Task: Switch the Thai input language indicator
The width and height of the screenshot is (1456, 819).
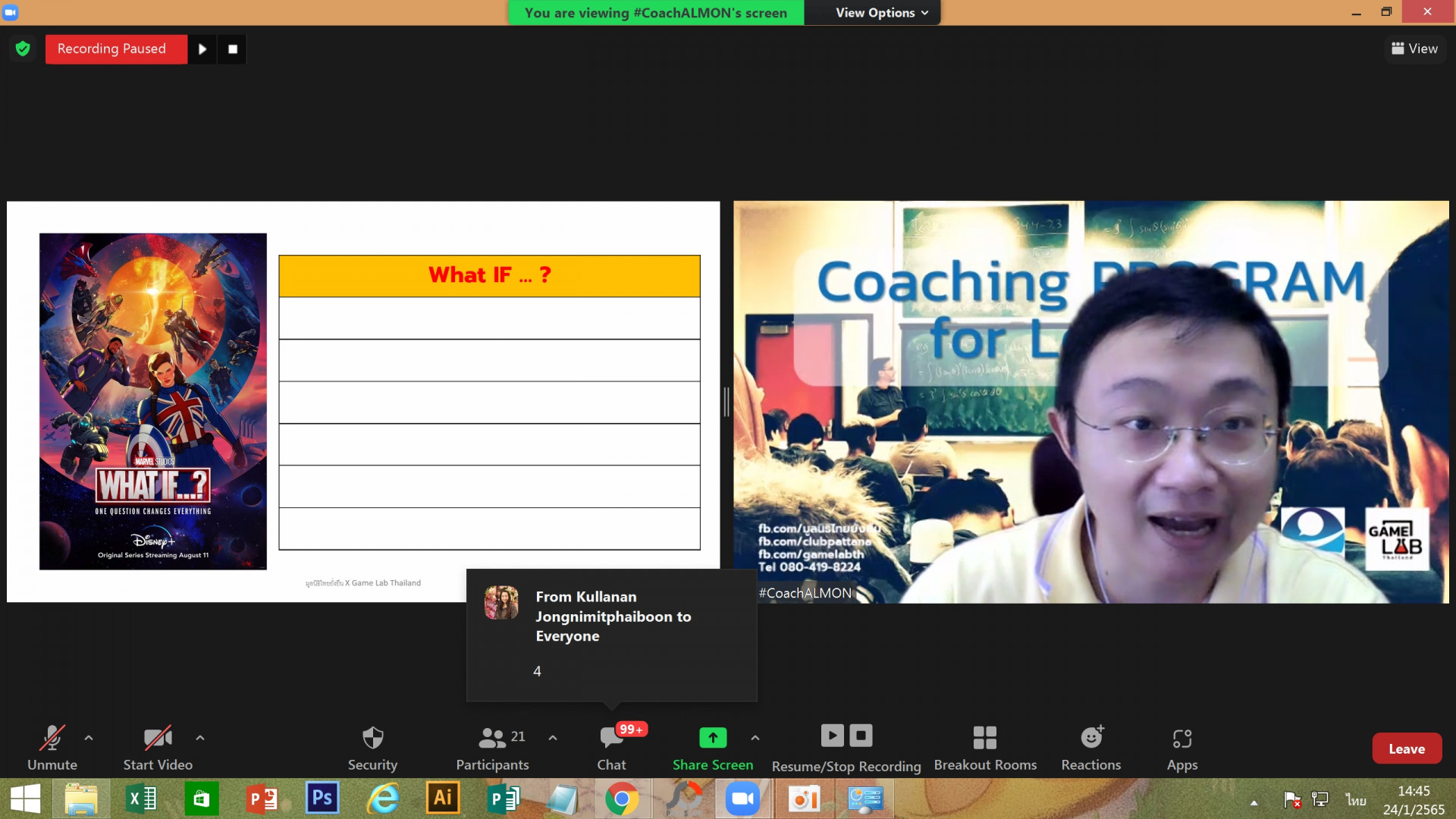Action: coord(1356,799)
